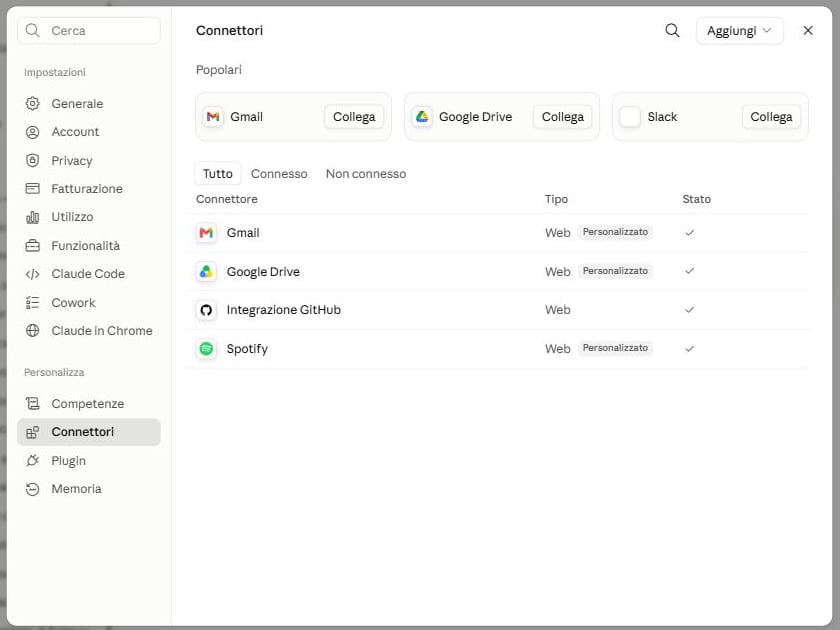Open the Fatturazione settings page

(89, 189)
